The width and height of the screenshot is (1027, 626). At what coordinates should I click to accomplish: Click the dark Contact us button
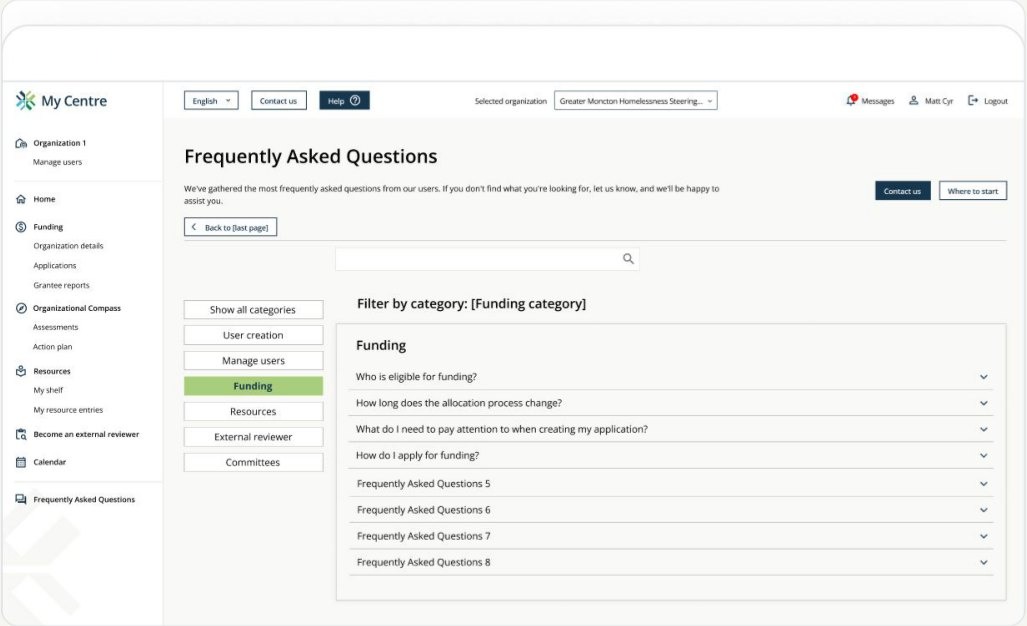tap(903, 191)
